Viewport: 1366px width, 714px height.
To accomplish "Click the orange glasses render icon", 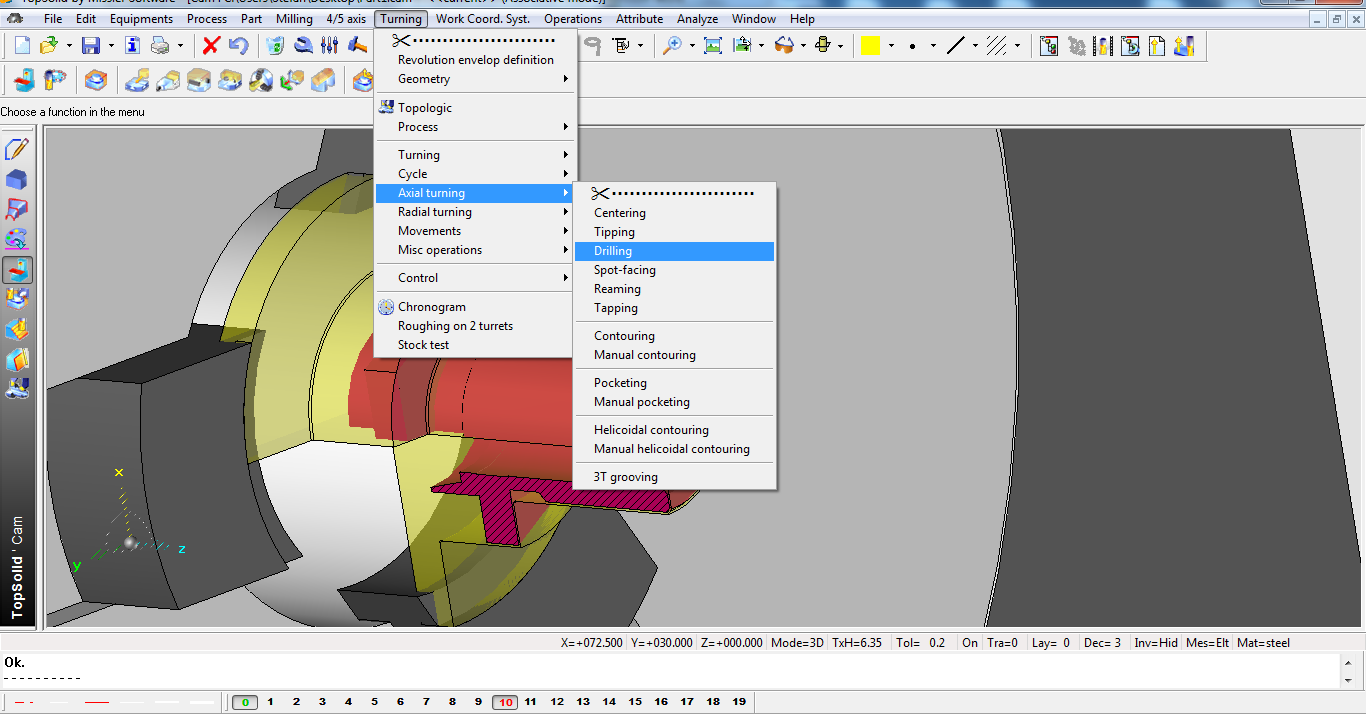I will [x=784, y=45].
